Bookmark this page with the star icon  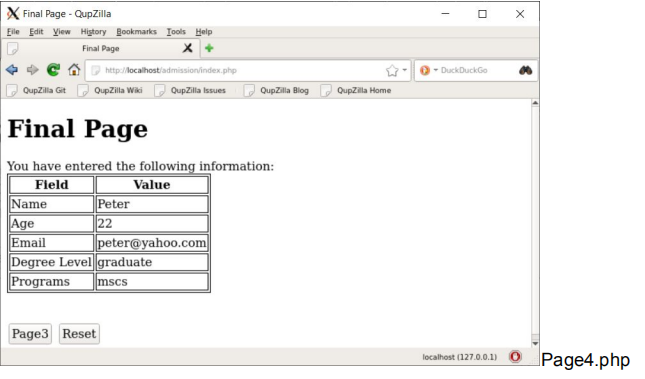tap(392, 70)
